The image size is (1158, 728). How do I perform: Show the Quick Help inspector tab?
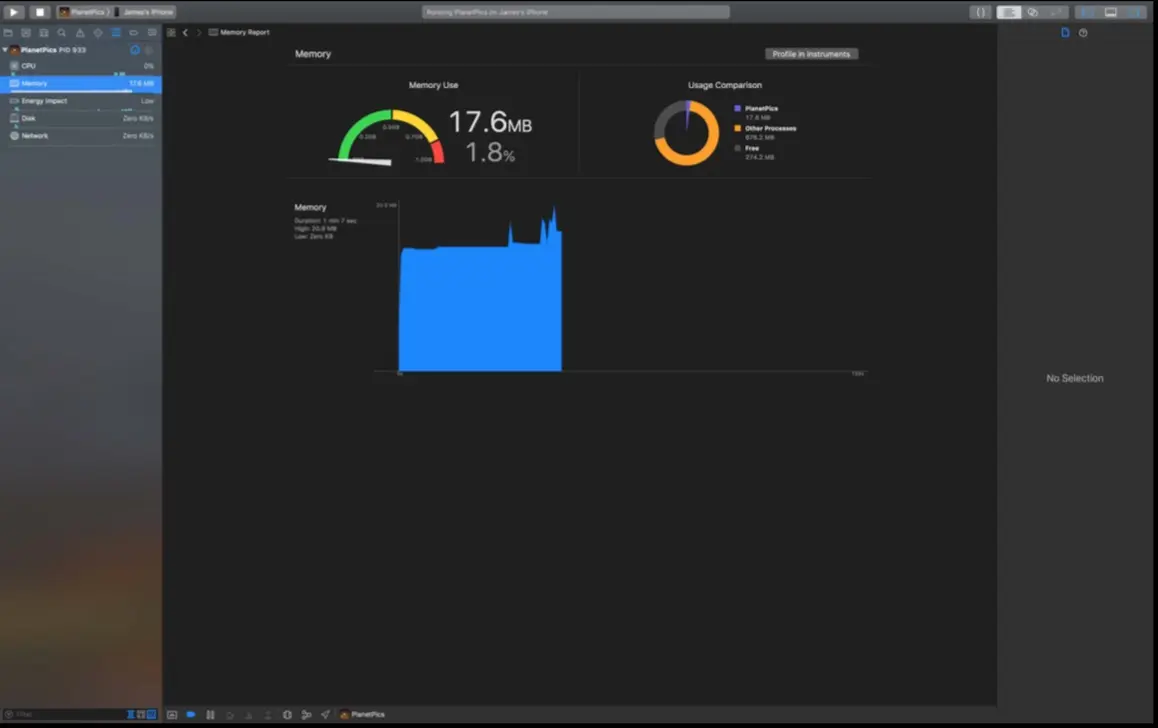point(1083,32)
